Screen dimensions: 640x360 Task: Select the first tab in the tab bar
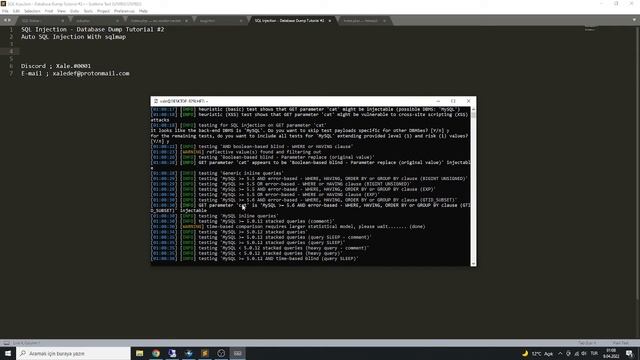(42, 20)
